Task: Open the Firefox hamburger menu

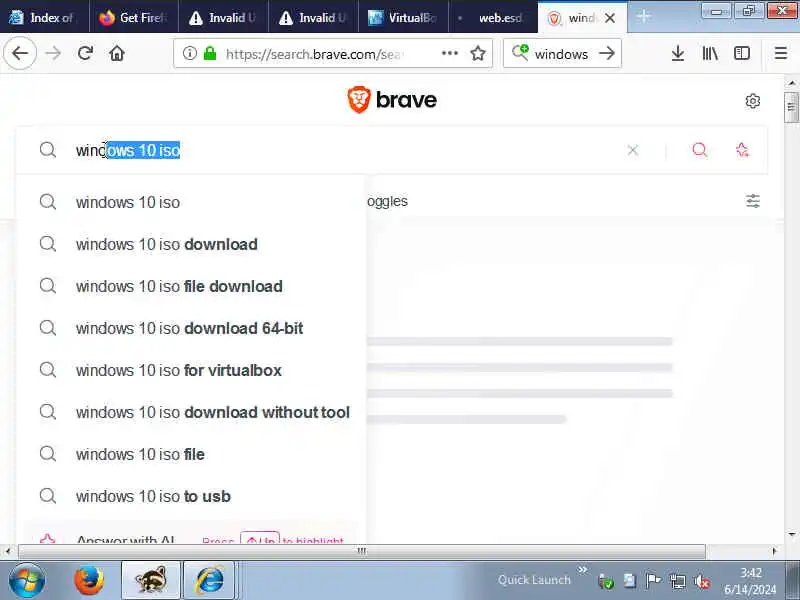Action: [x=781, y=53]
